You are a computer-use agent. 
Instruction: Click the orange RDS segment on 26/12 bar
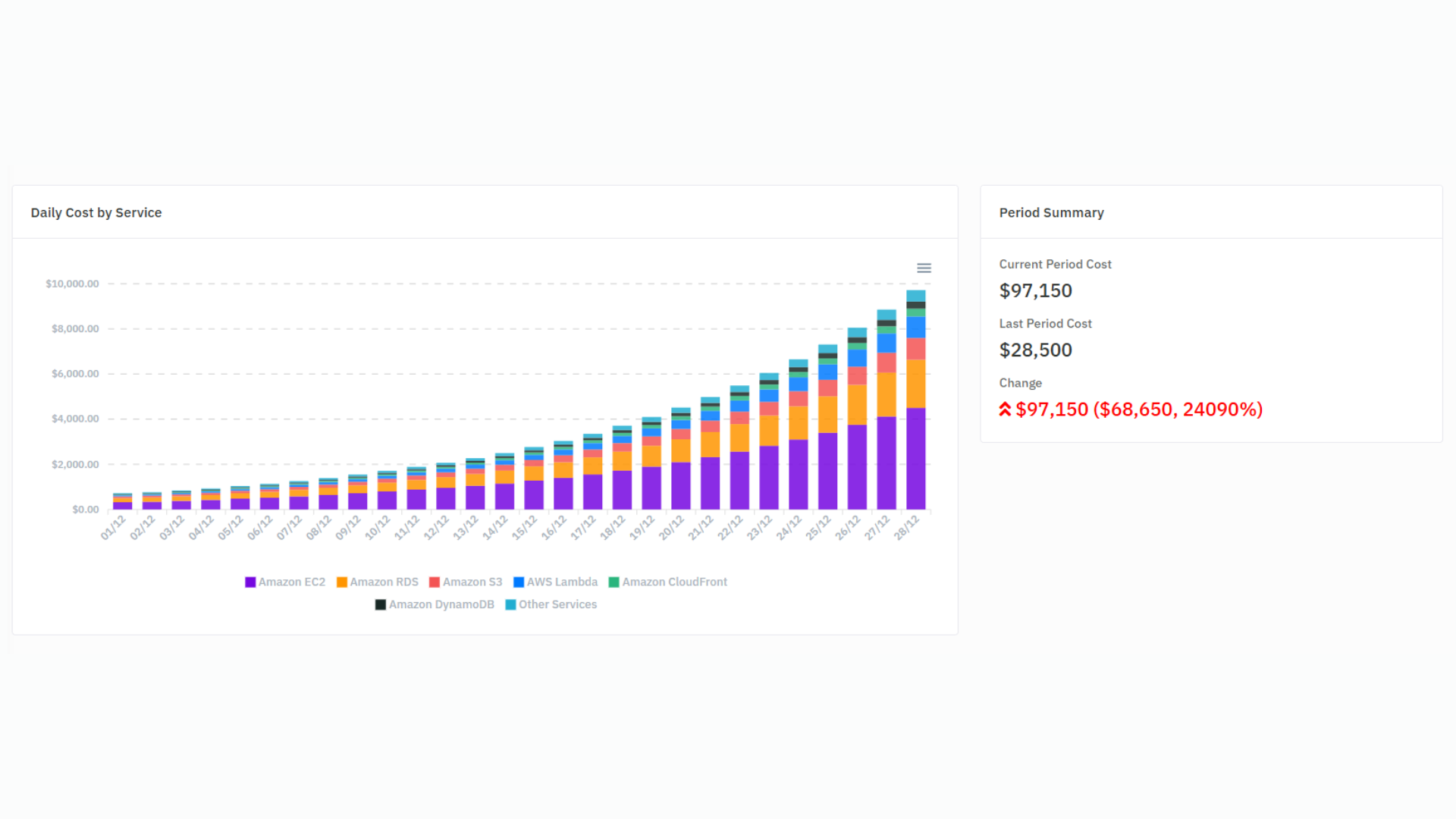857,404
